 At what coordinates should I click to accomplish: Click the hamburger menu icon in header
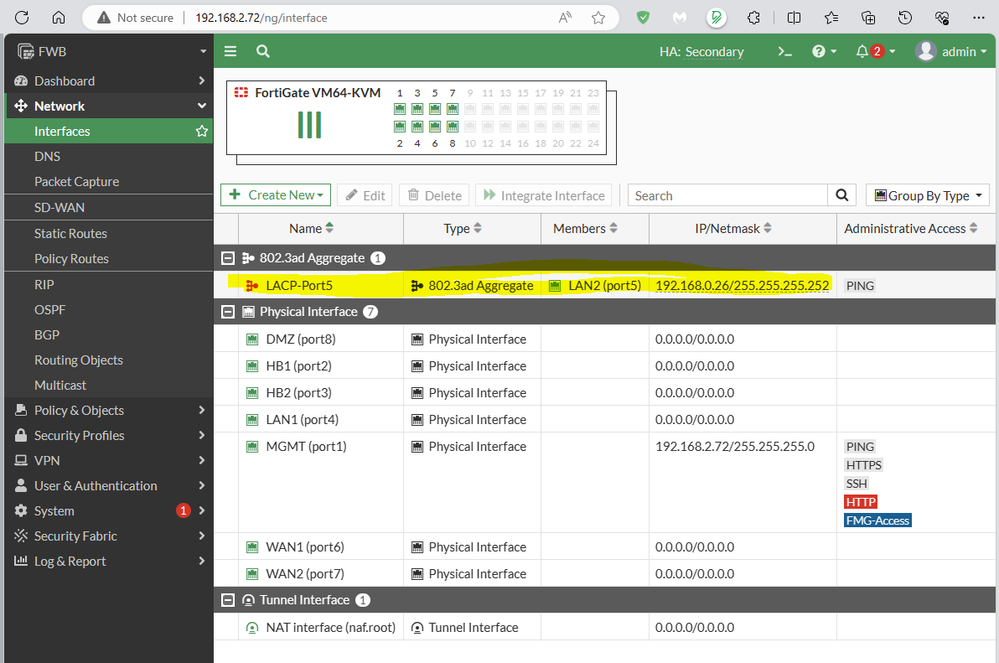[231, 51]
